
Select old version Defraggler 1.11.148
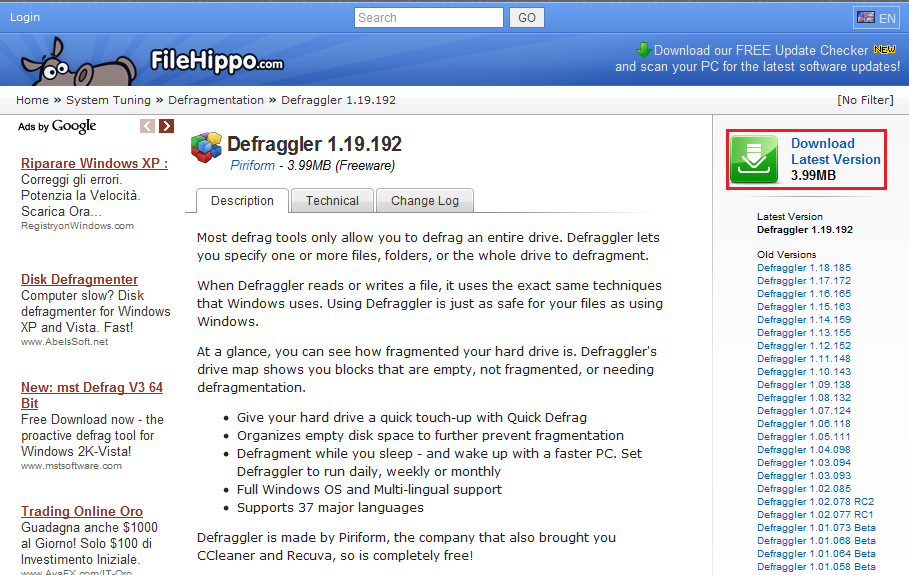804,359
